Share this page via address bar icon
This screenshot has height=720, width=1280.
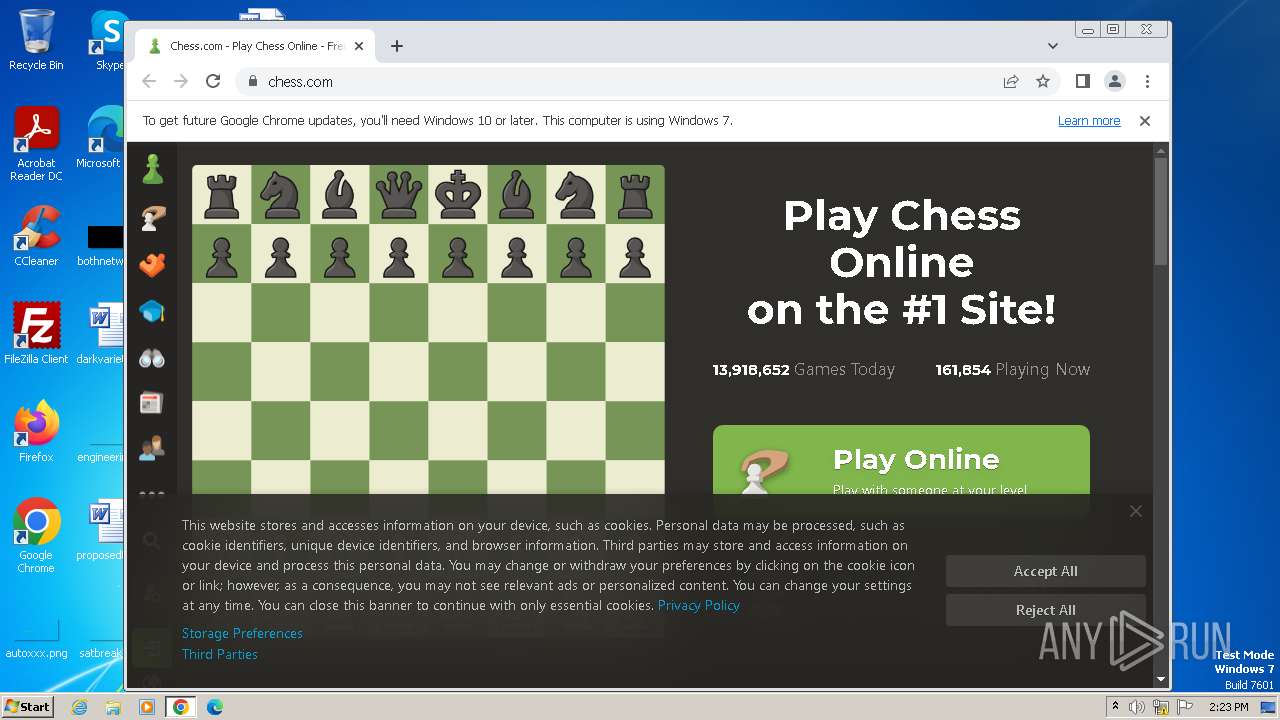(x=1011, y=81)
